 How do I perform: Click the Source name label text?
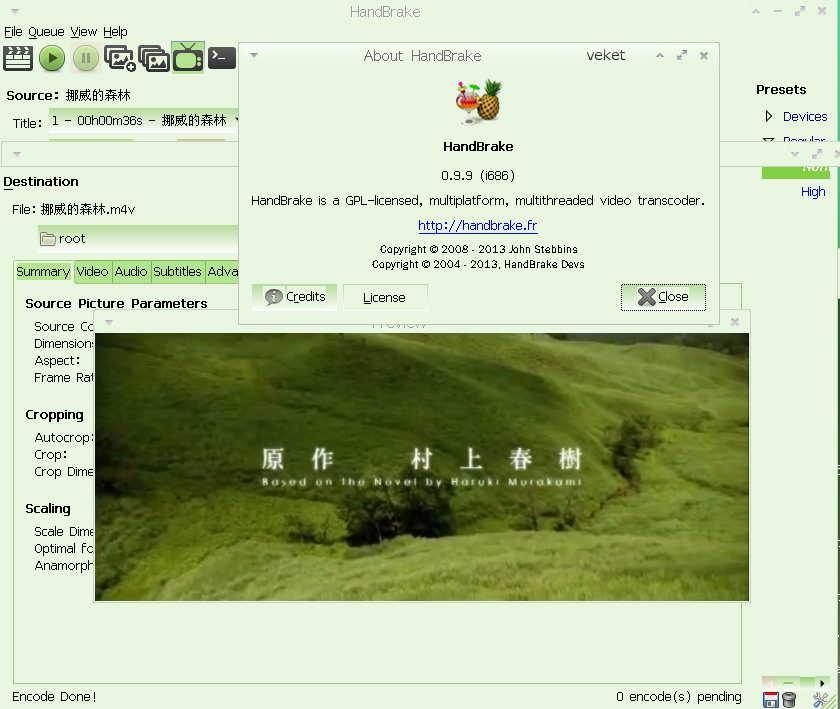click(98, 95)
